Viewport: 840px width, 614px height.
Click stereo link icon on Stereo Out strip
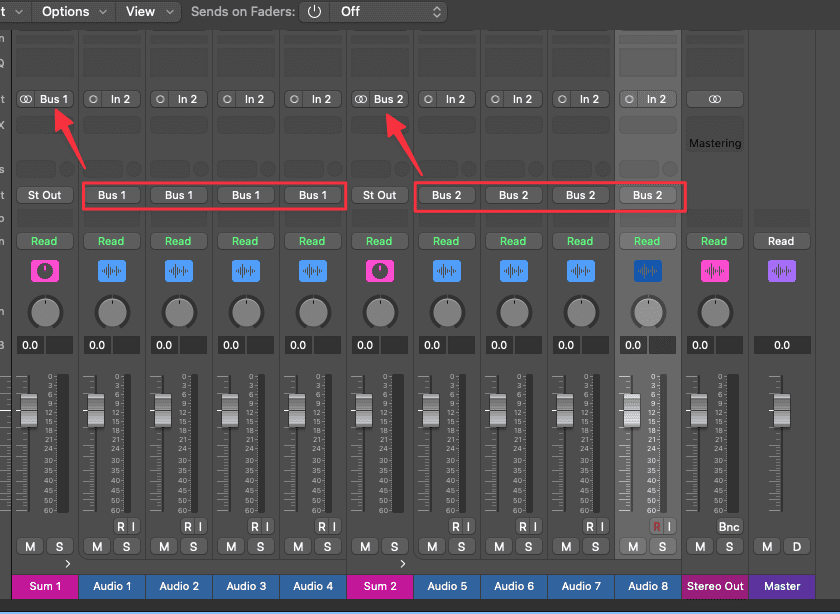[x=714, y=99]
